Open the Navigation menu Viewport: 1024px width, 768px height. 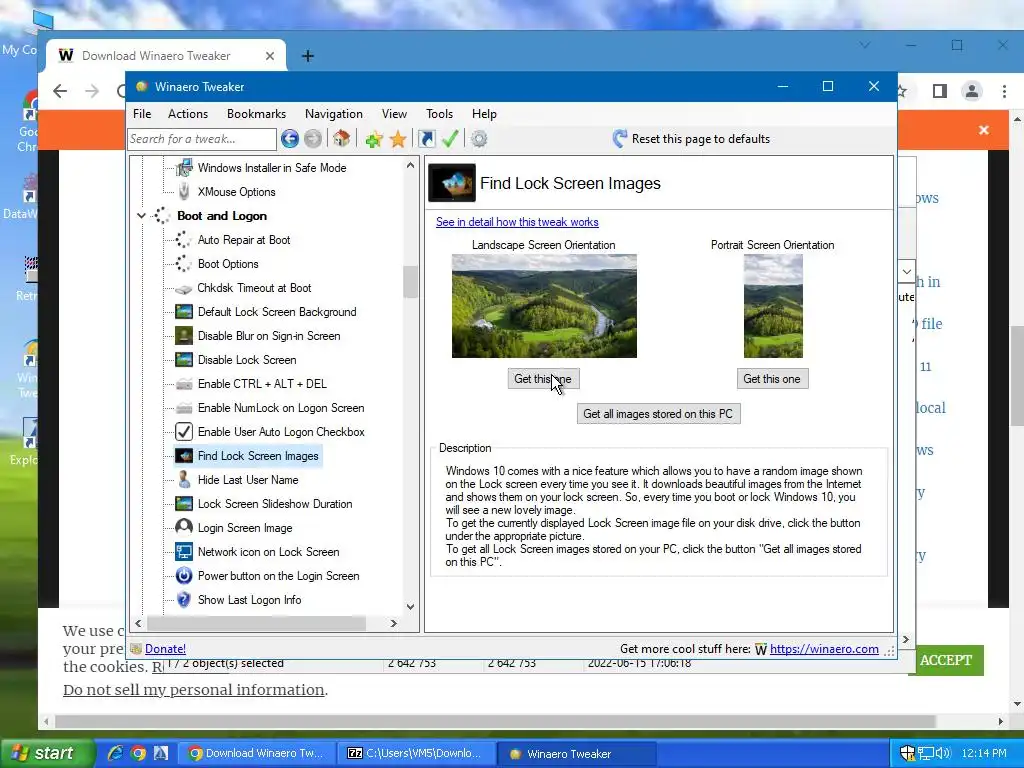click(333, 114)
